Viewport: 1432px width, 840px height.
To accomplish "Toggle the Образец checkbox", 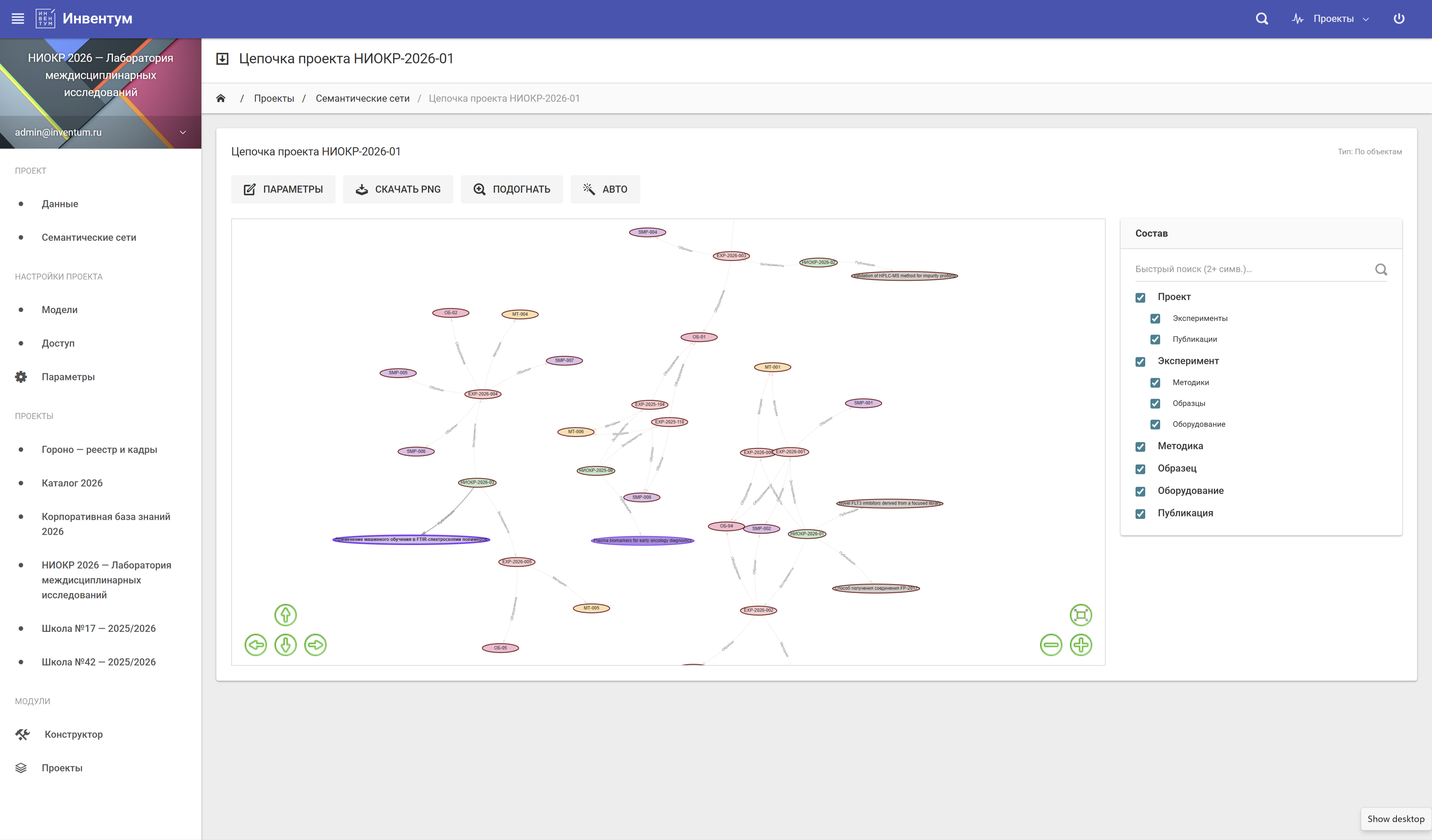I will pyautogui.click(x=1140, y=469).
